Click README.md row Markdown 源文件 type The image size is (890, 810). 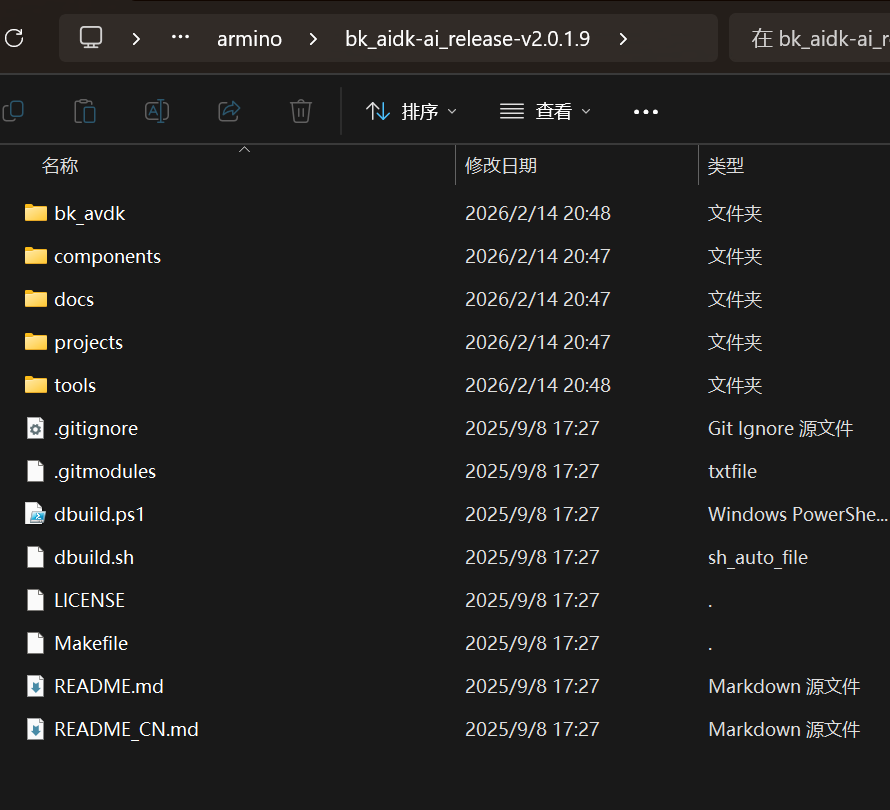pos(784,686)
